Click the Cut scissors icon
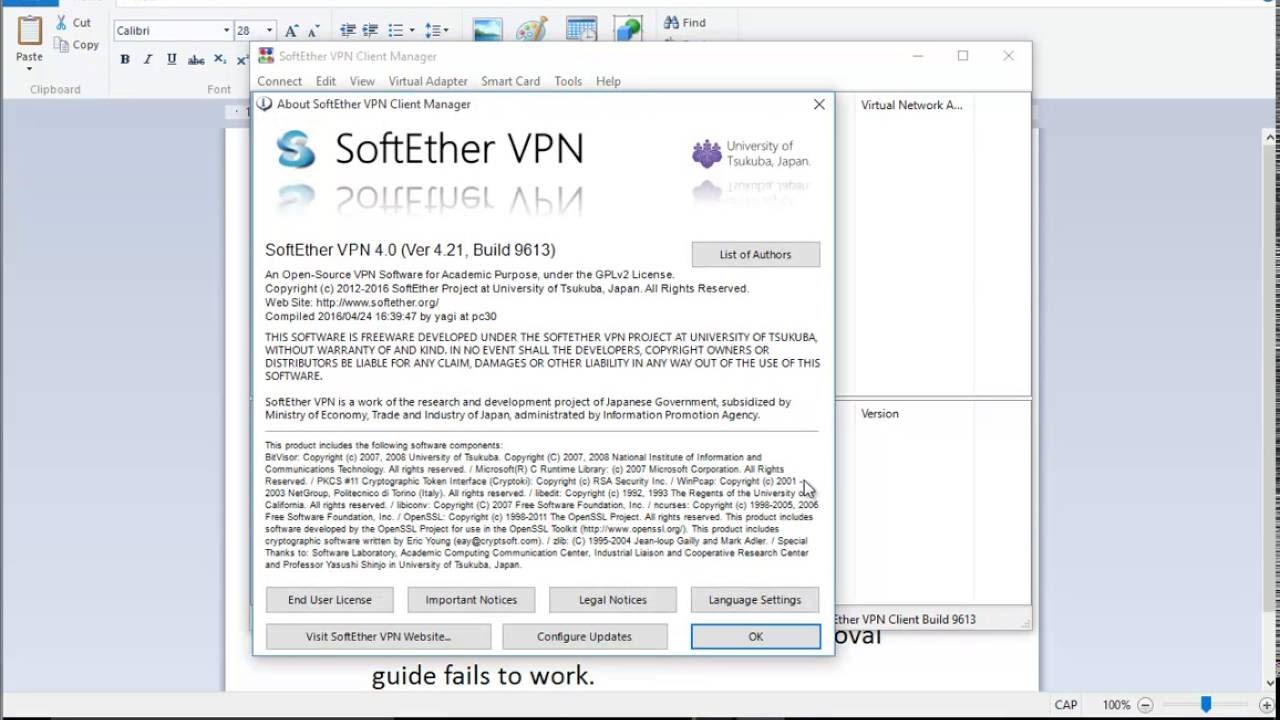This screenshot has width=1280, height=720. click(60, 22)
